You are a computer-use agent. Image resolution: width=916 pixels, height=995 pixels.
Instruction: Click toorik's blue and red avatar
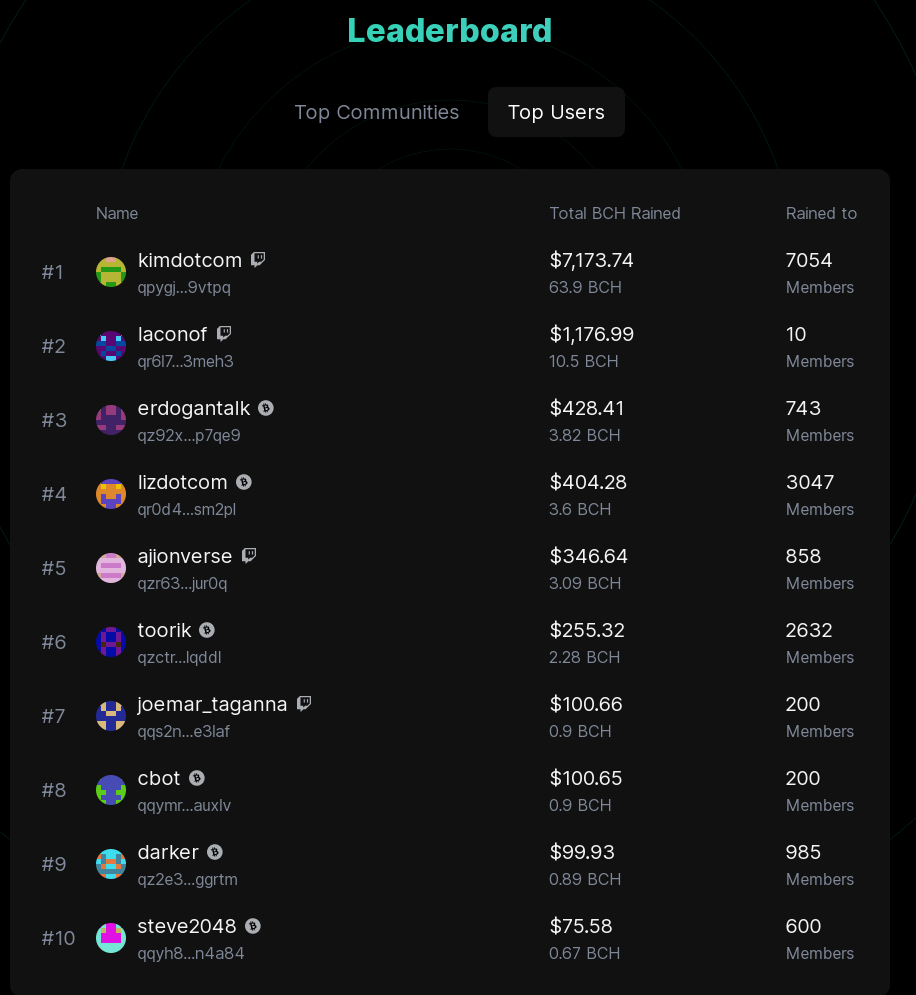click(111, 642)
